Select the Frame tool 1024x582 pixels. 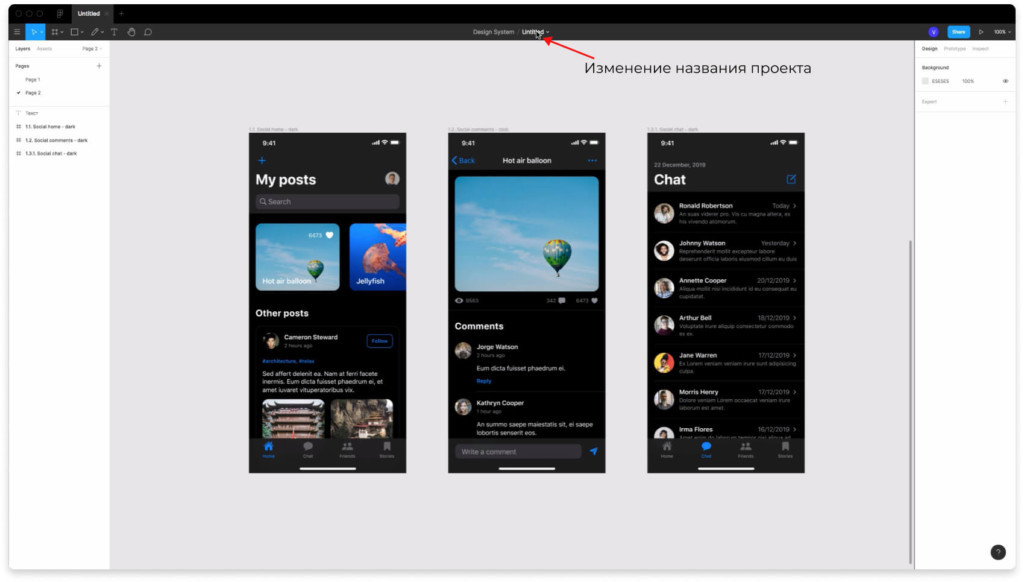click(x=55, y=32)
